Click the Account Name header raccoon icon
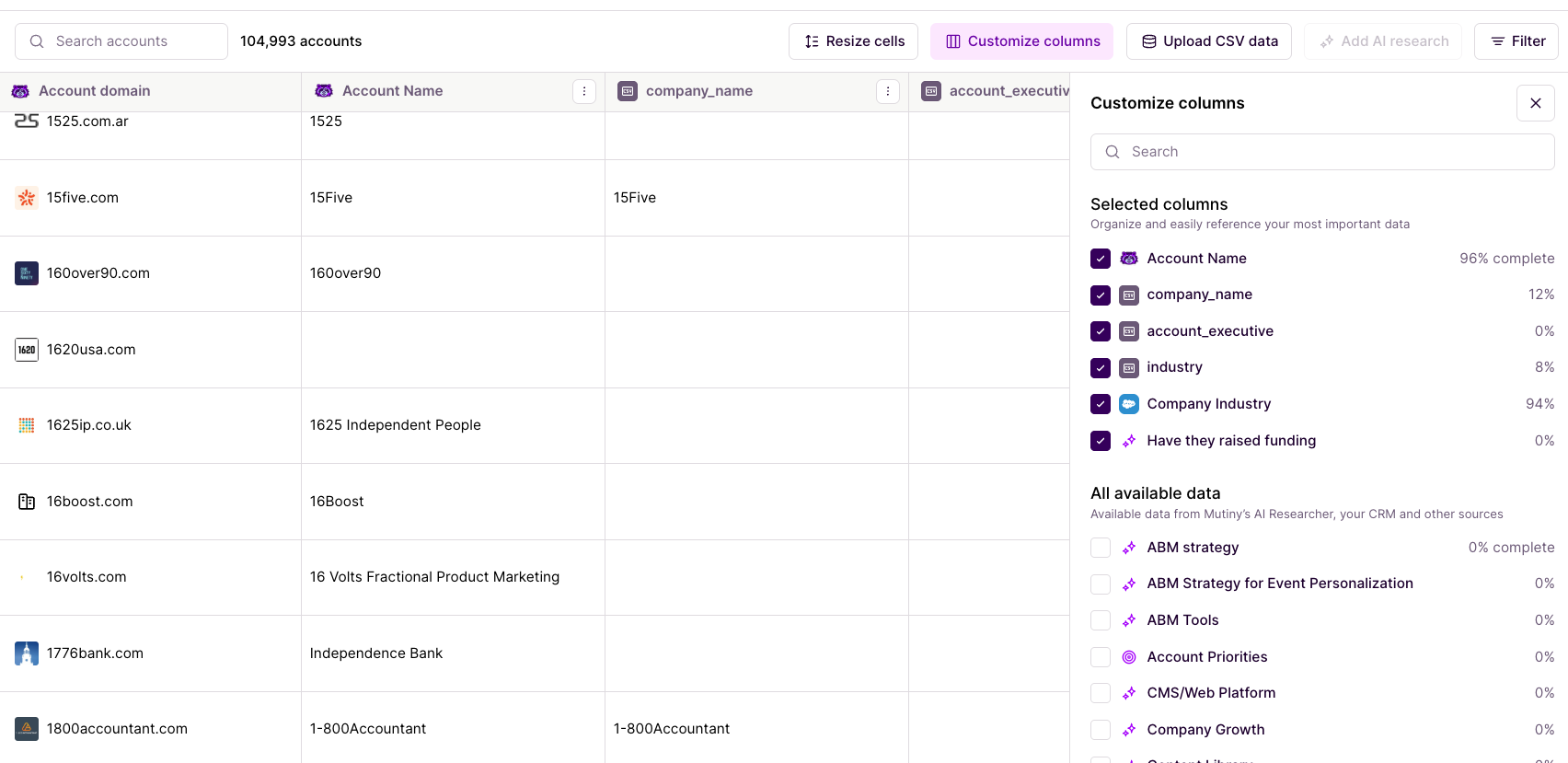This screenshot has width=1568, height=763. [324, 91]
